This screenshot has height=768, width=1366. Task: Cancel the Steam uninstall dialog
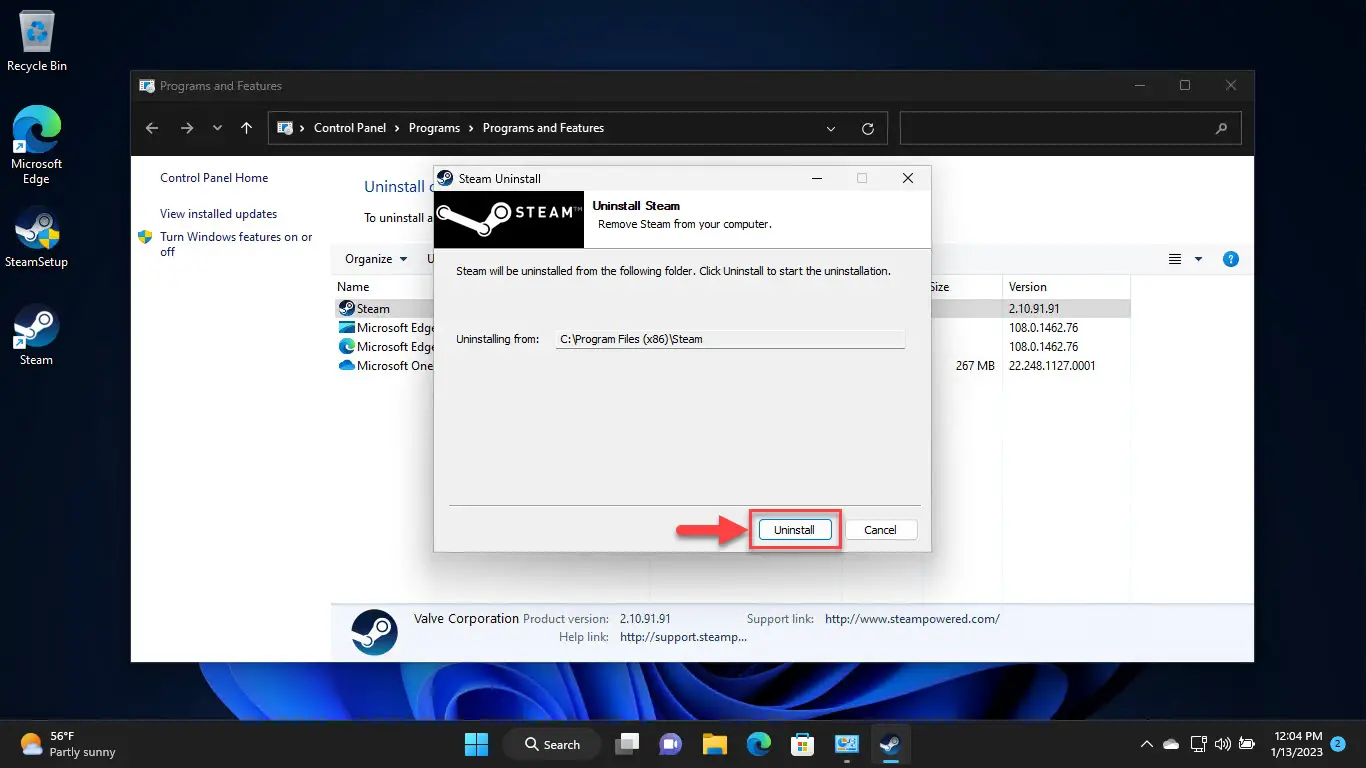880,530
